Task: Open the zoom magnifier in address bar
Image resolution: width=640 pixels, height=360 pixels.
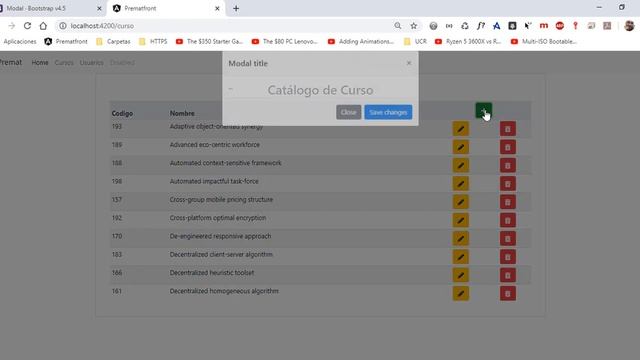Action: (398, 26)
